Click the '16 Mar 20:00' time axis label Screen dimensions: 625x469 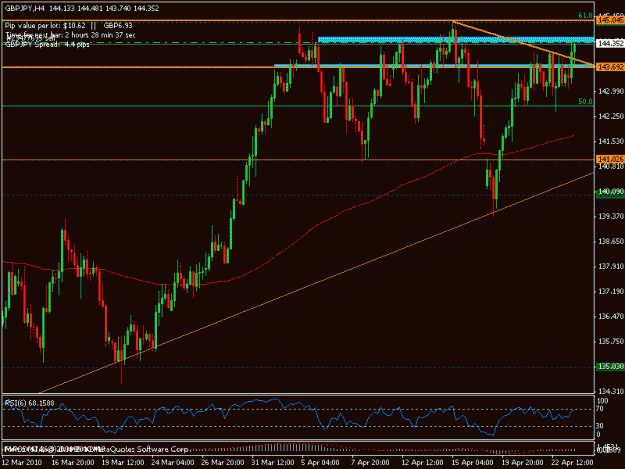(73, 462)
